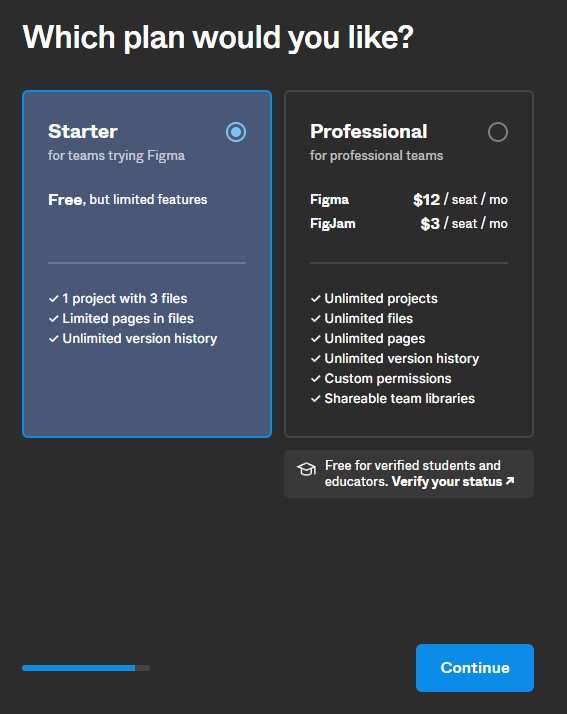Select the Professional plan radio button
The width and height of the screenshot is (567, 714).
(498, 132)
